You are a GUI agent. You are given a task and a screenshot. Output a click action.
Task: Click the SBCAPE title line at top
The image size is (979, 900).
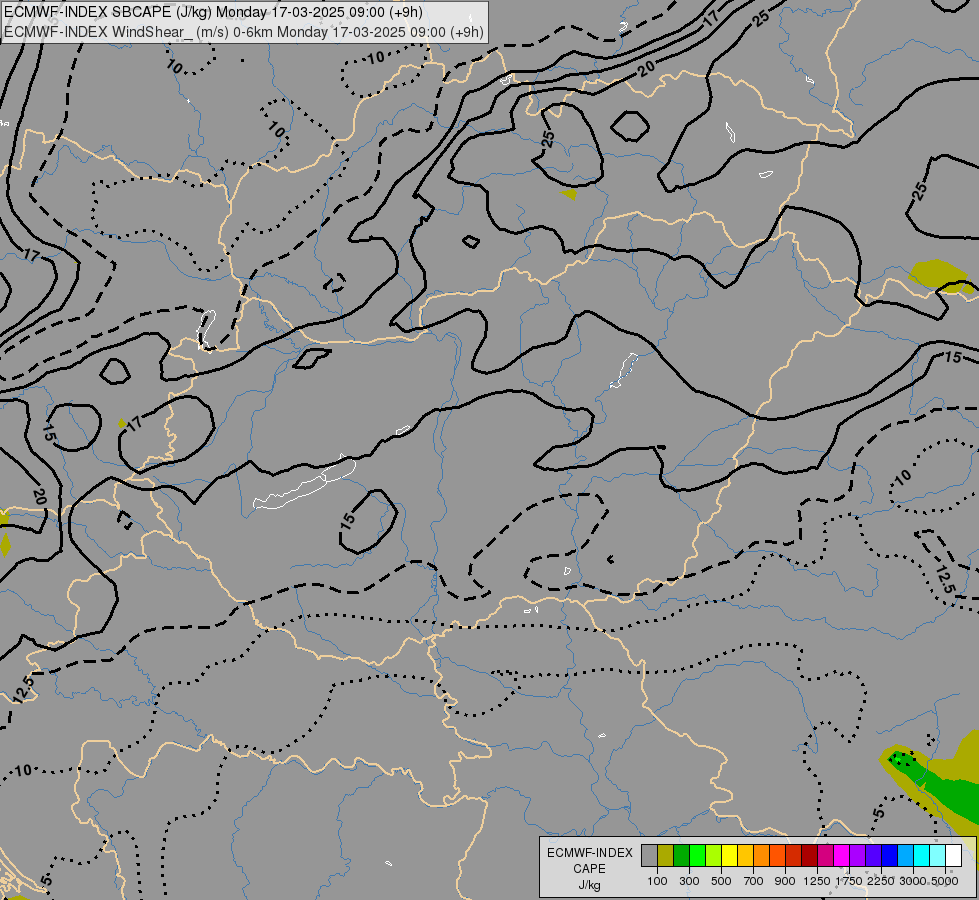[x=213, y=12]
